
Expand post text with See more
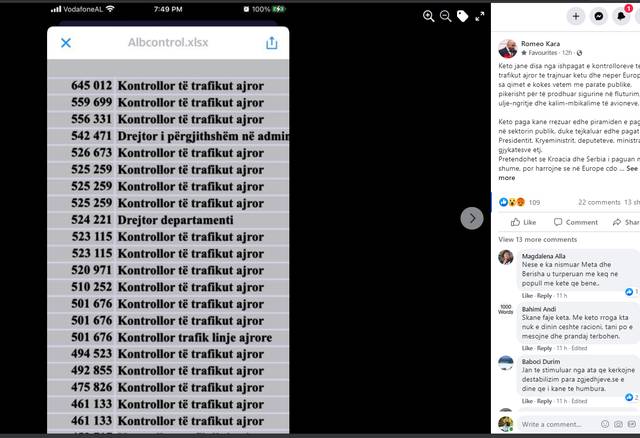click(568, 173)
